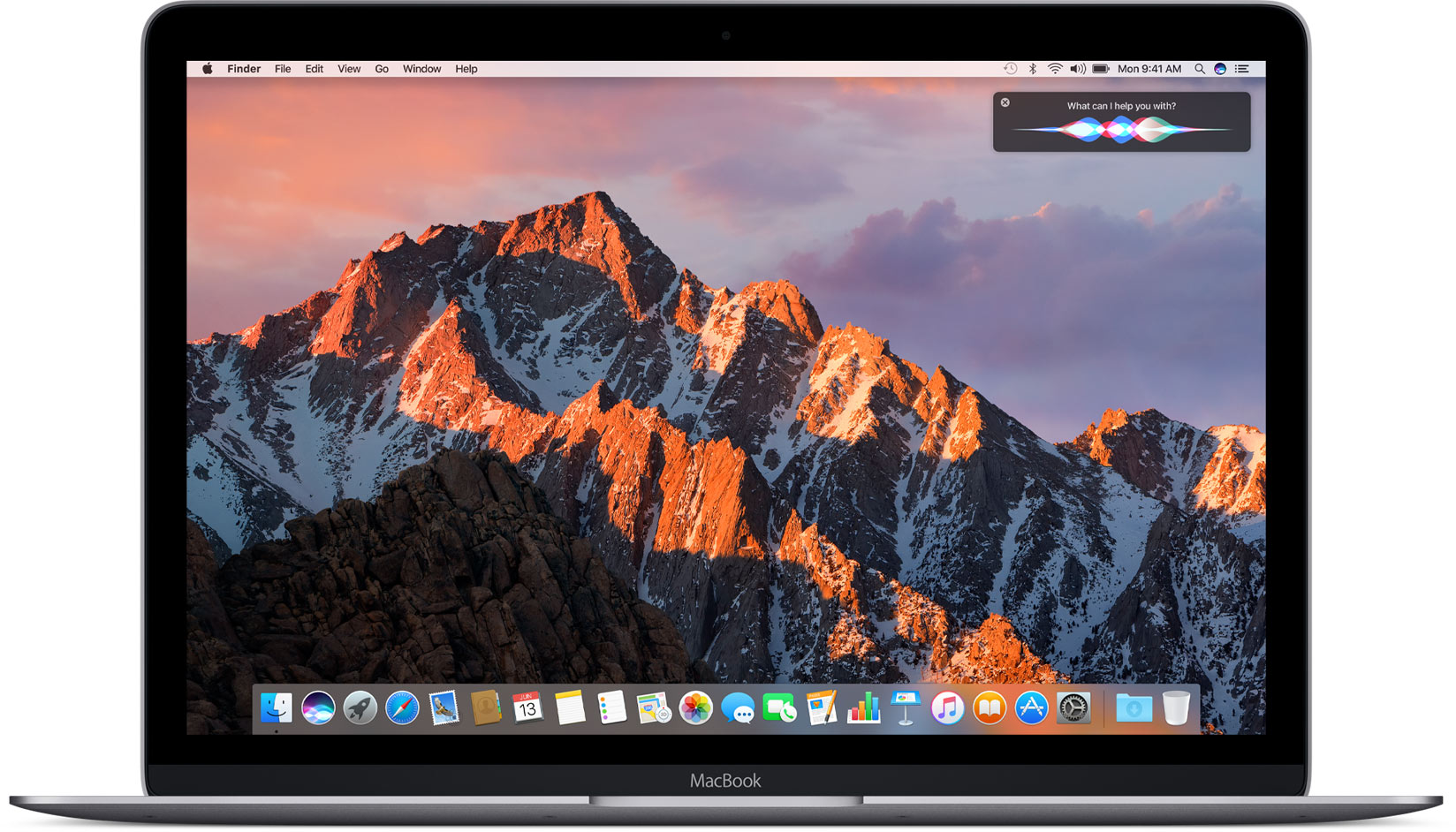Open the App Store in Dock
1456x832 pixels.
click(x=1031, y=708)
